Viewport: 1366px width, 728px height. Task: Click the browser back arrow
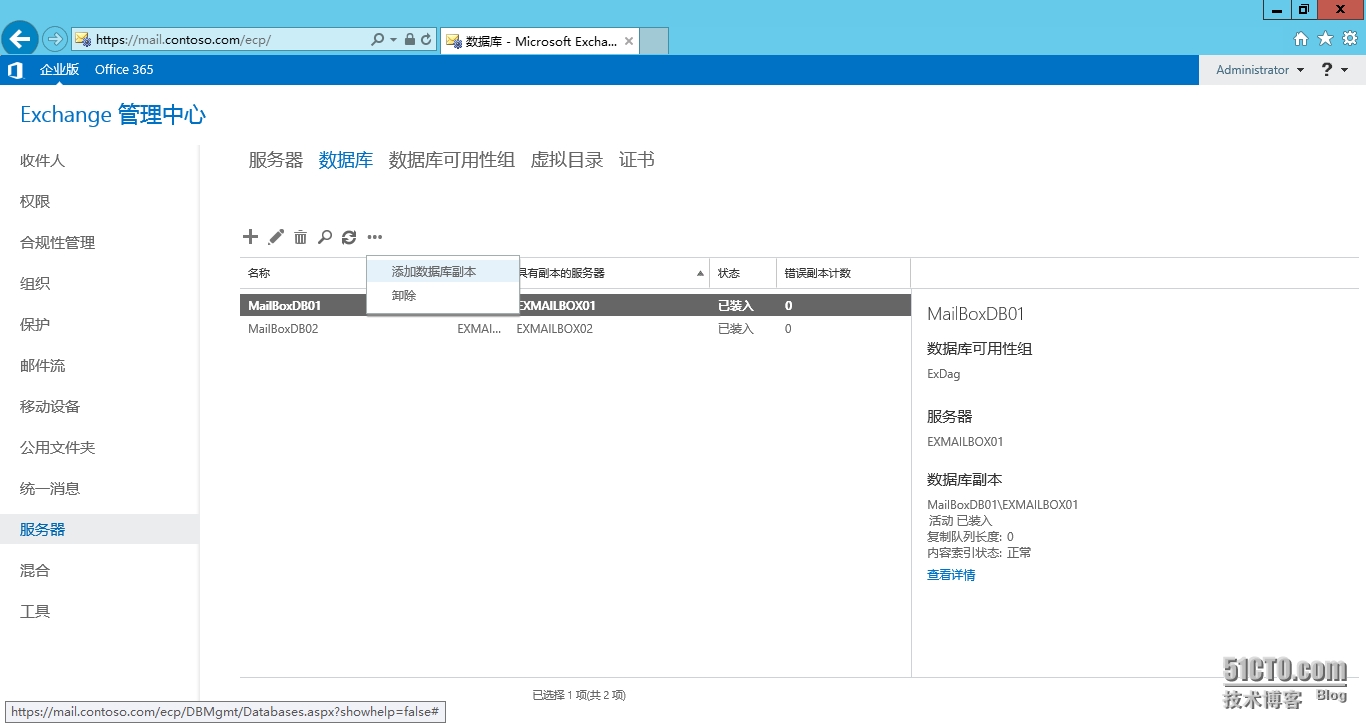point(19,38)
